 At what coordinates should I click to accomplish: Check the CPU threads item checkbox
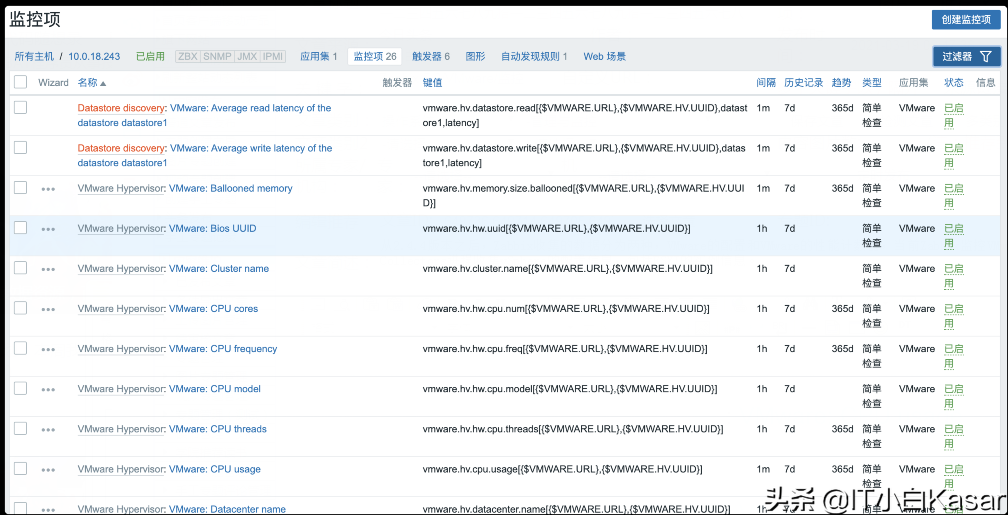pos(21,428)
